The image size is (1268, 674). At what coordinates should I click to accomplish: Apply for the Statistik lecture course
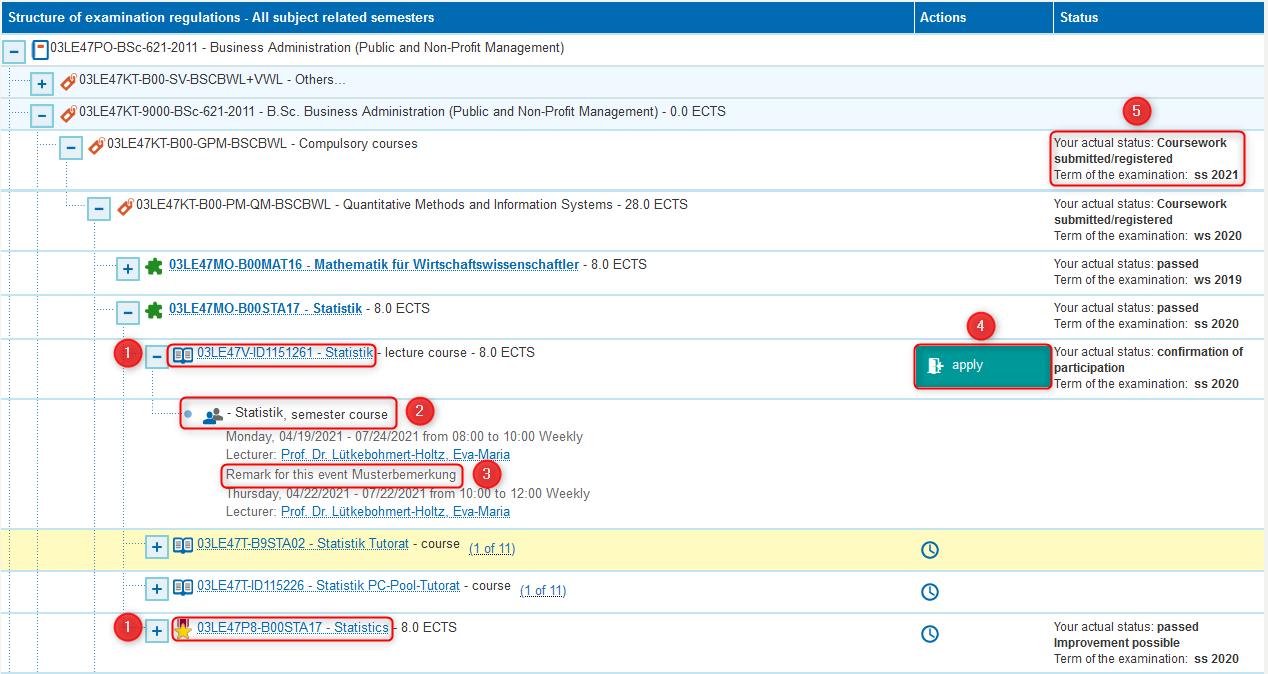[983, 366]
